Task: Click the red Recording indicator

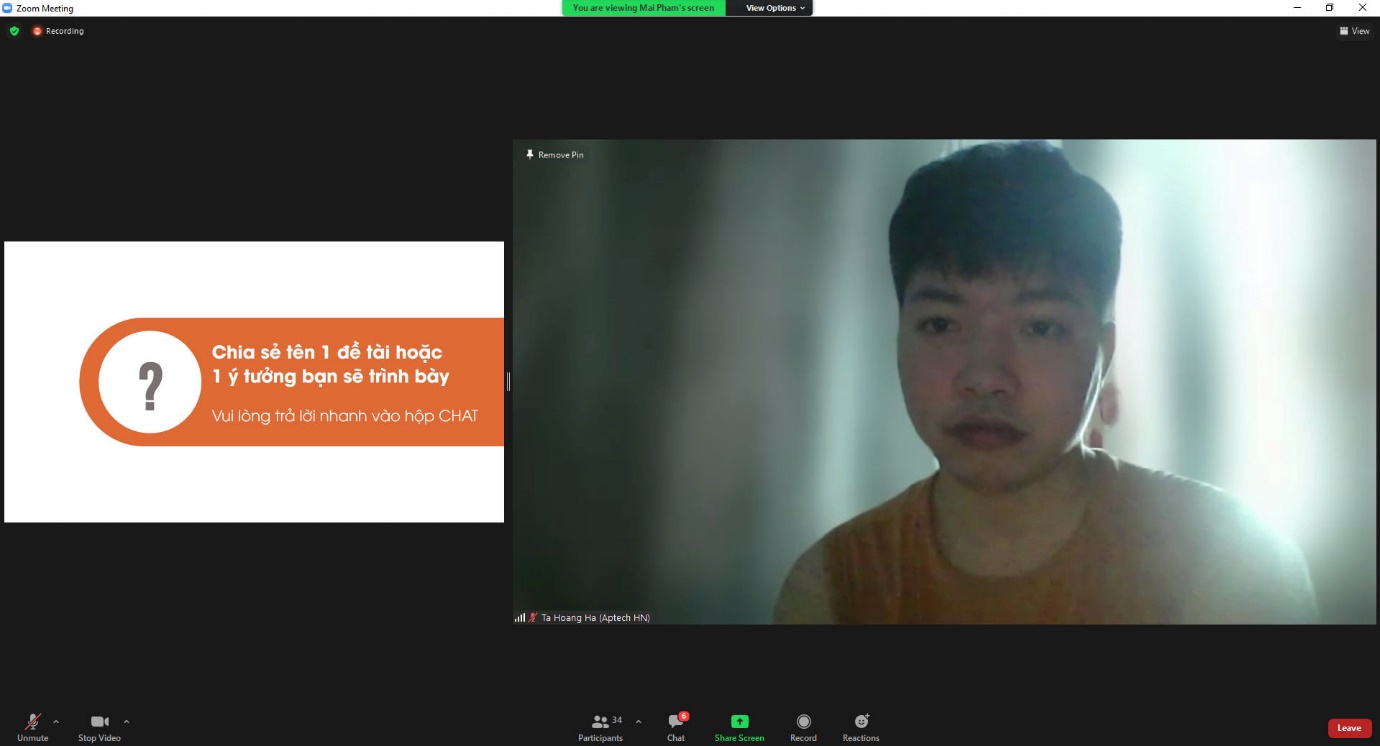Action: pyautogui.click(x=58, y=31)
